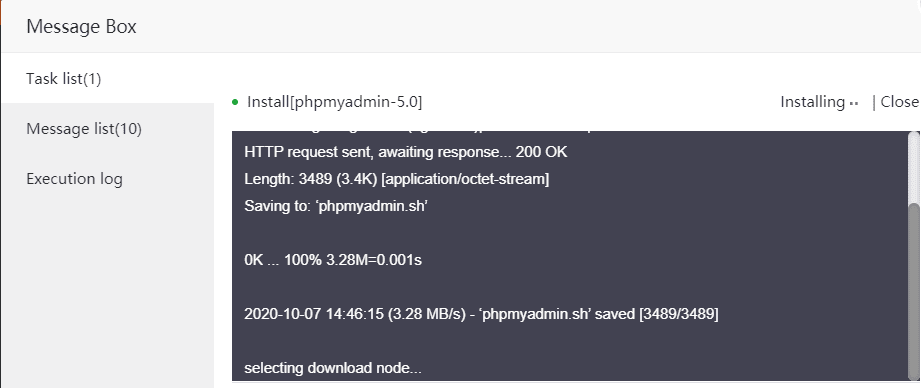Click scrollbar track above the thumb

pos(913,168)
